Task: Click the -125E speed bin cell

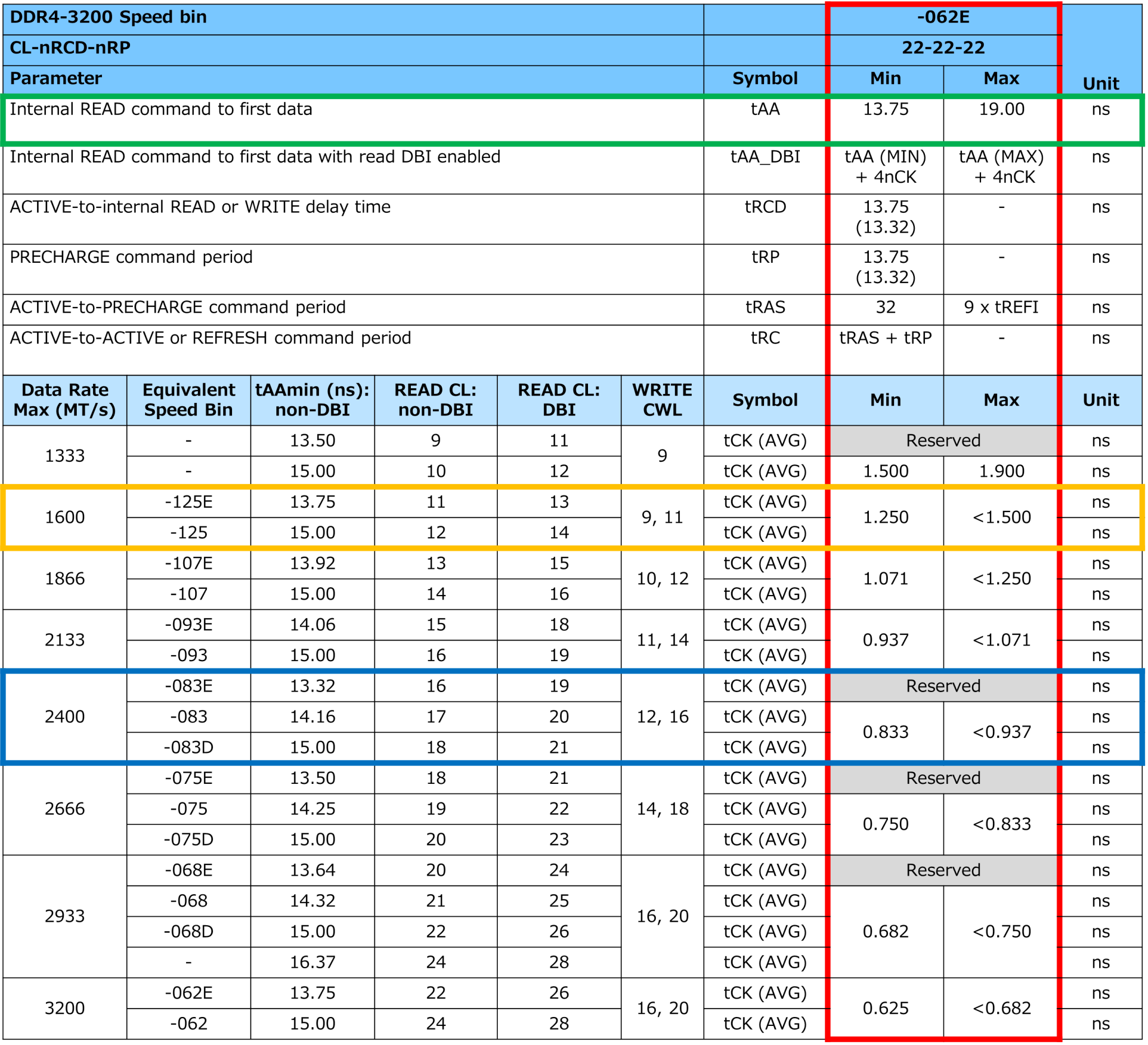Action: pyautogui.click(x=188, y=502)
